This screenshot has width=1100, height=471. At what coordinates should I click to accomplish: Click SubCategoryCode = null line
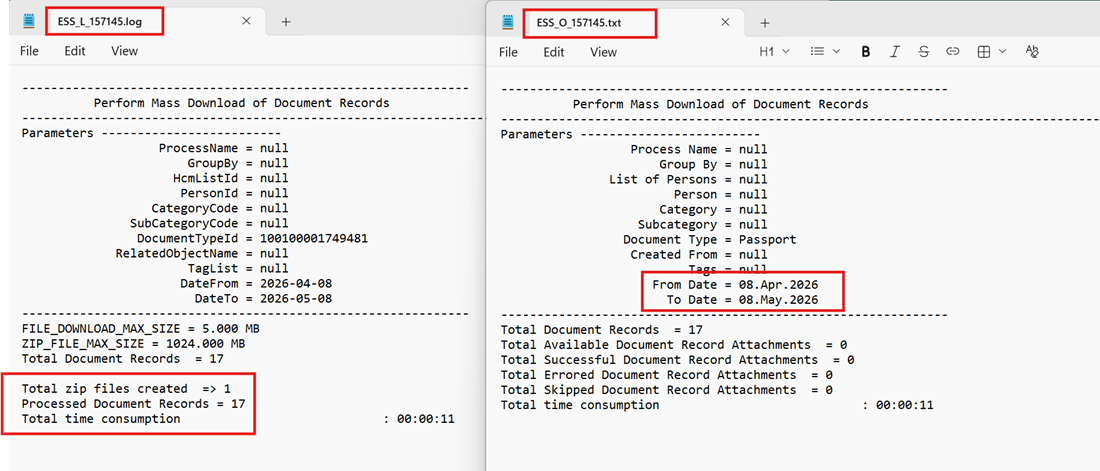click(x=209, y=223)
